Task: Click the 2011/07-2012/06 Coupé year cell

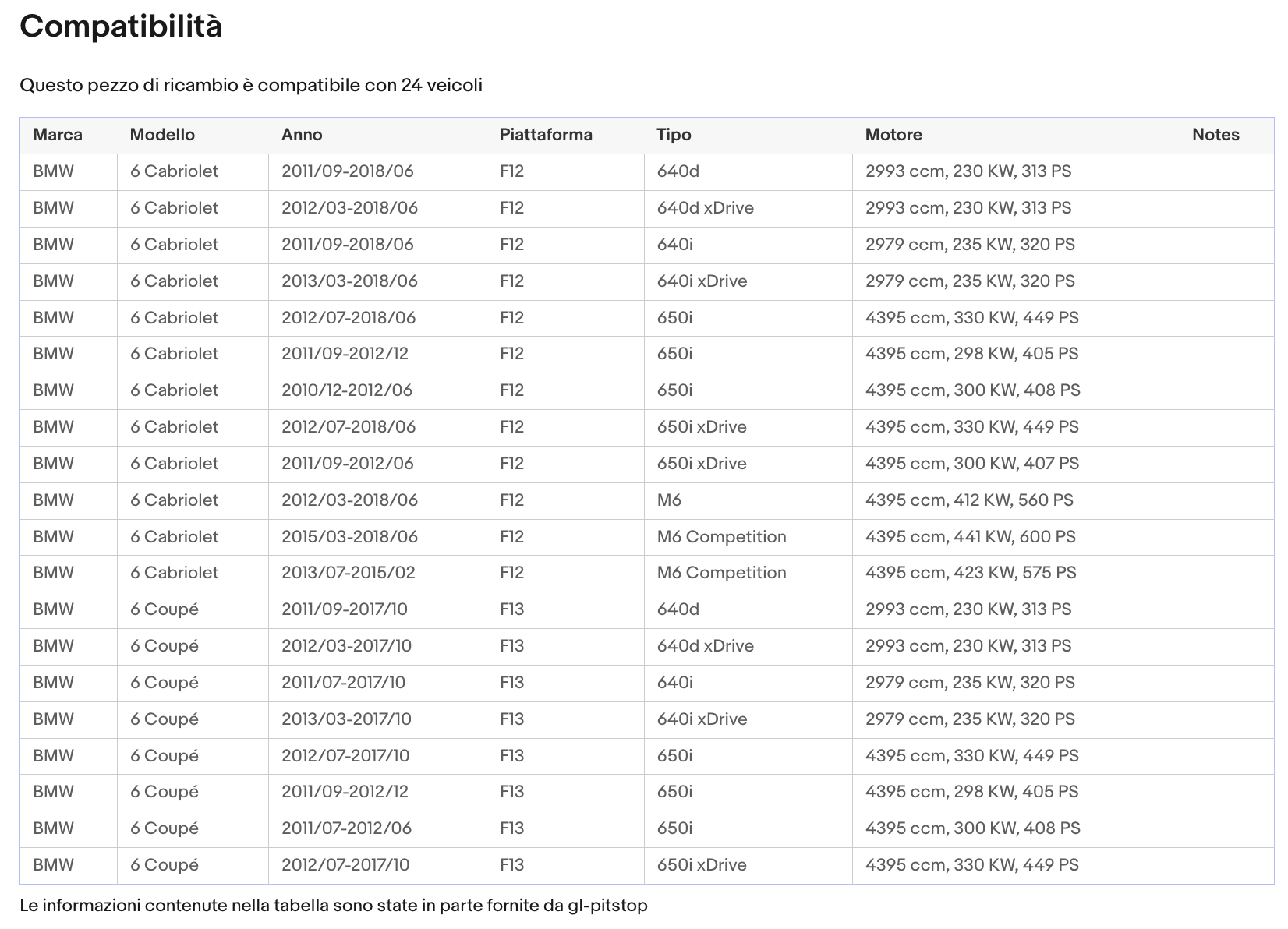Action: tap(378, 828)
